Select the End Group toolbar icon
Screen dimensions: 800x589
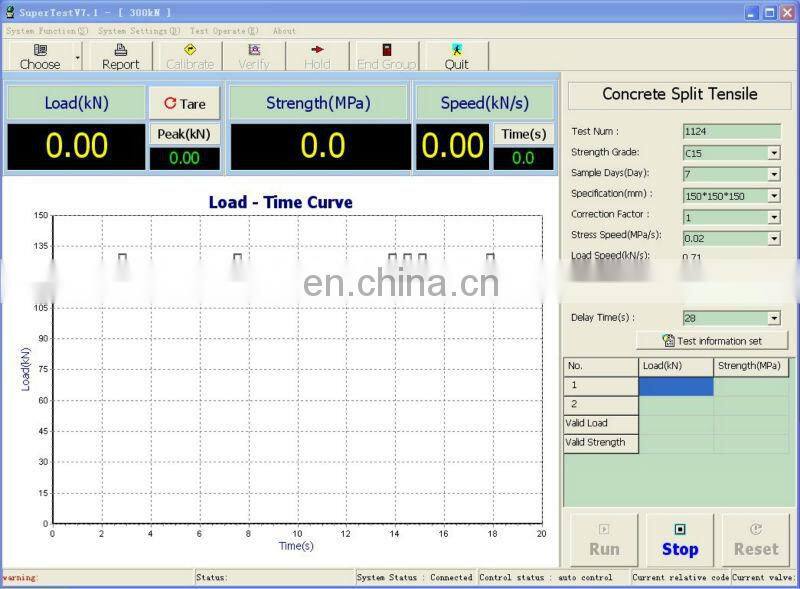click(x=385, y=55)
